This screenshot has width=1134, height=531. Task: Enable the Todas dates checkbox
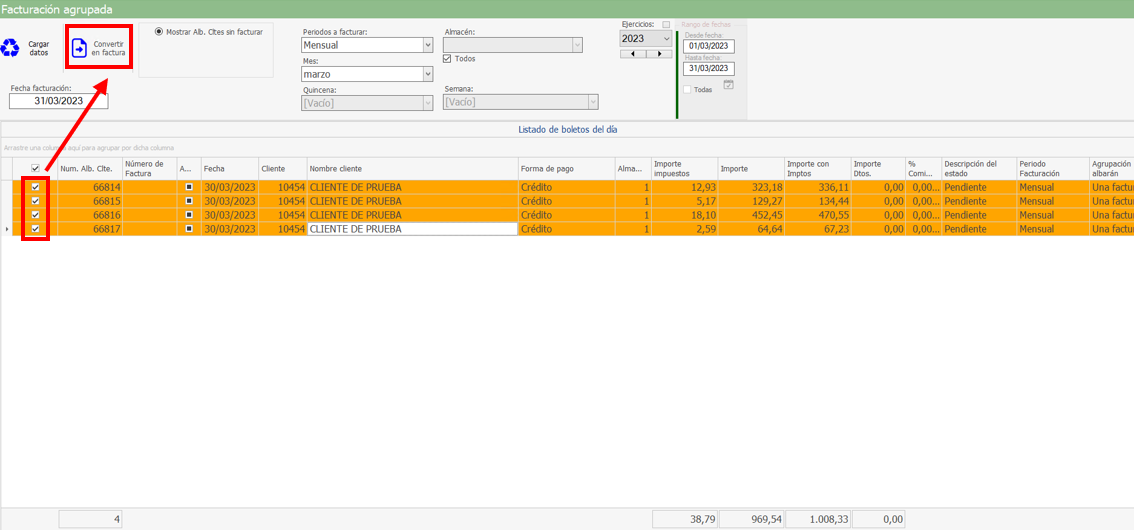click(686, 89)
